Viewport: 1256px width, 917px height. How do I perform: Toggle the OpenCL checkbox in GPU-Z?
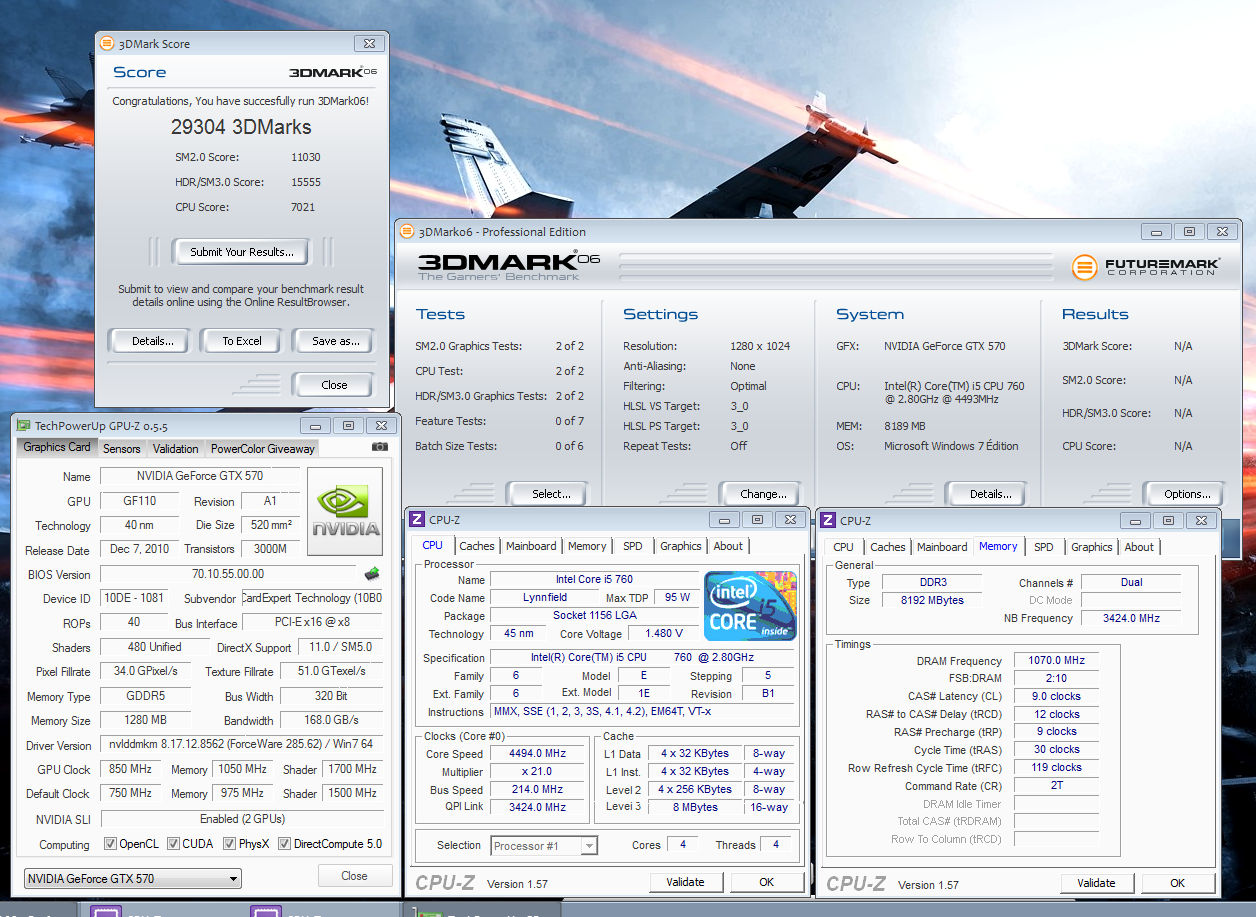pyautogui.click(x=111, y=844)
